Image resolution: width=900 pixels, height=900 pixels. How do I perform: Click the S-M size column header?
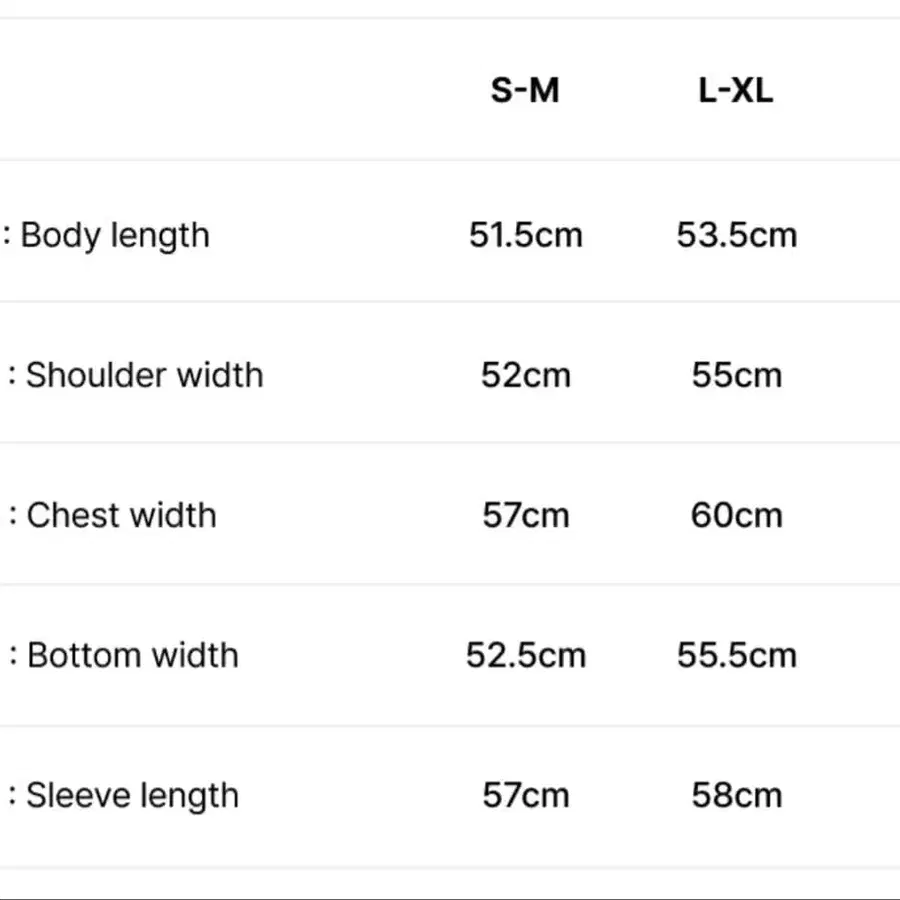[525, 91]
